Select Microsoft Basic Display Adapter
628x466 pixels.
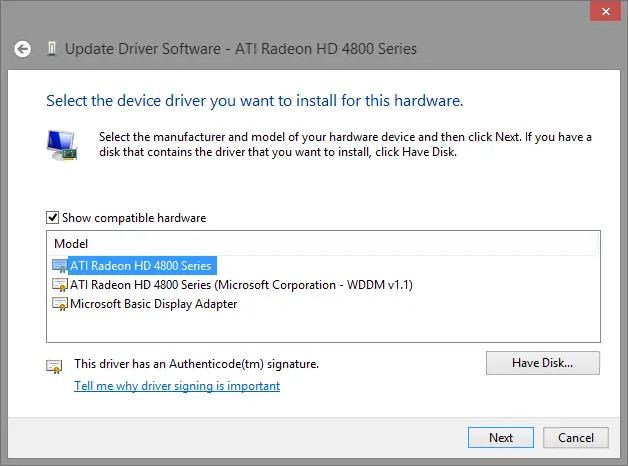coord(153,304)
